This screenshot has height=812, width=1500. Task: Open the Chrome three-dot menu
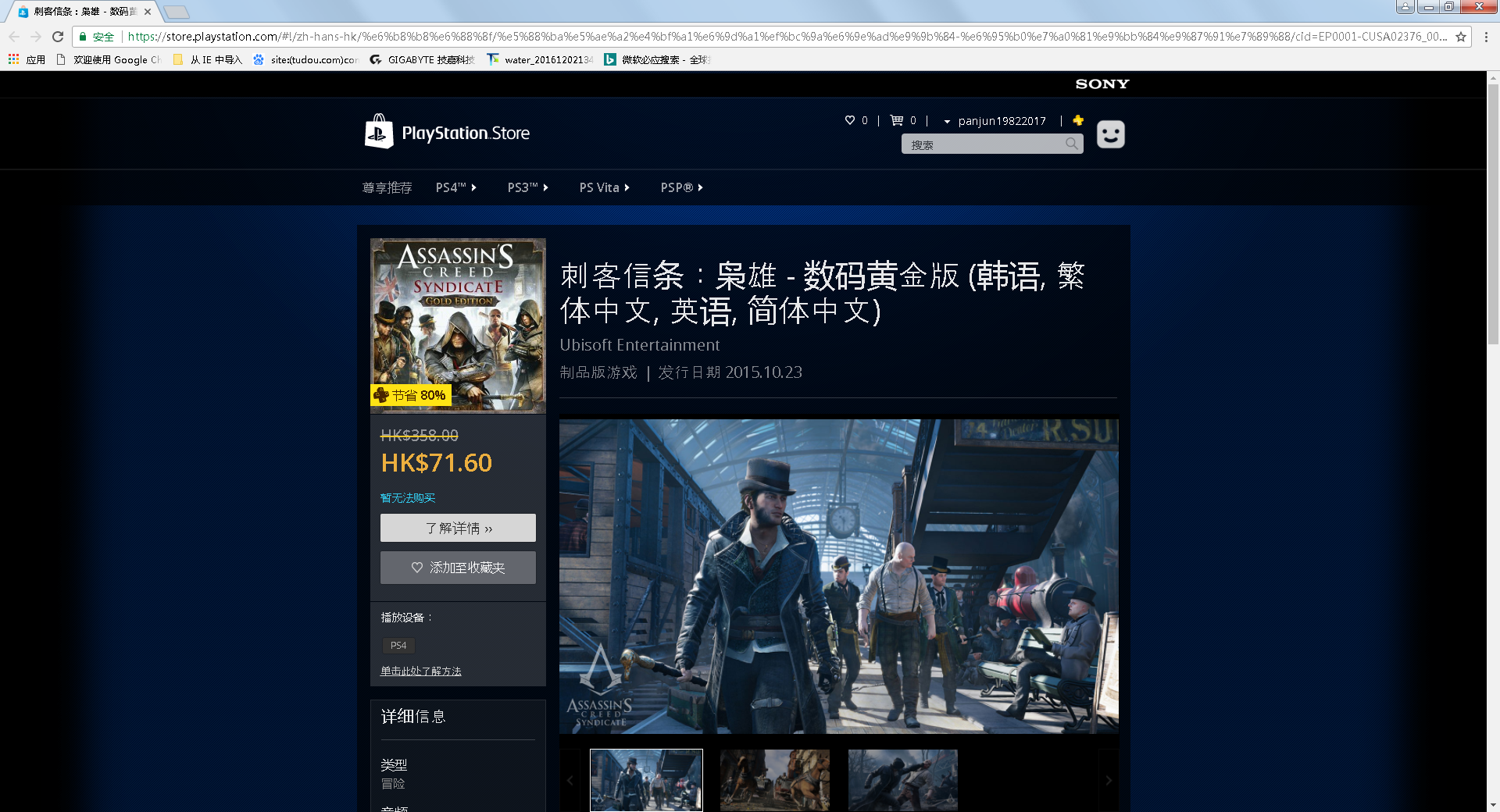point(1486,37)
